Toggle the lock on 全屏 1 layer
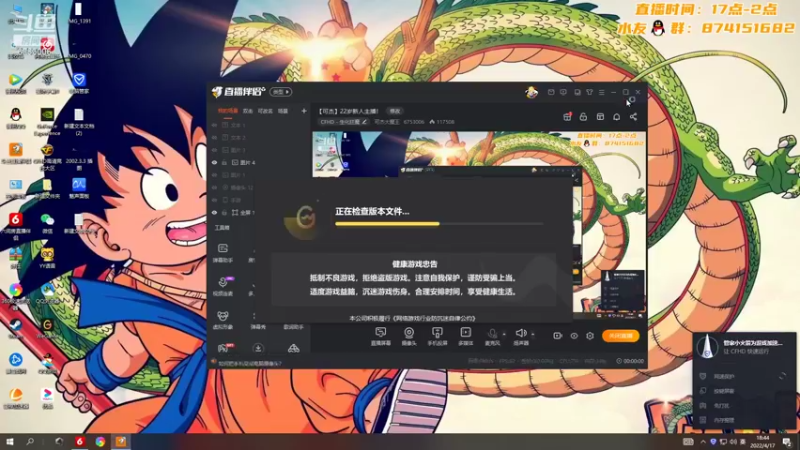This screenshot has height=450, width=800. (224, 212)
